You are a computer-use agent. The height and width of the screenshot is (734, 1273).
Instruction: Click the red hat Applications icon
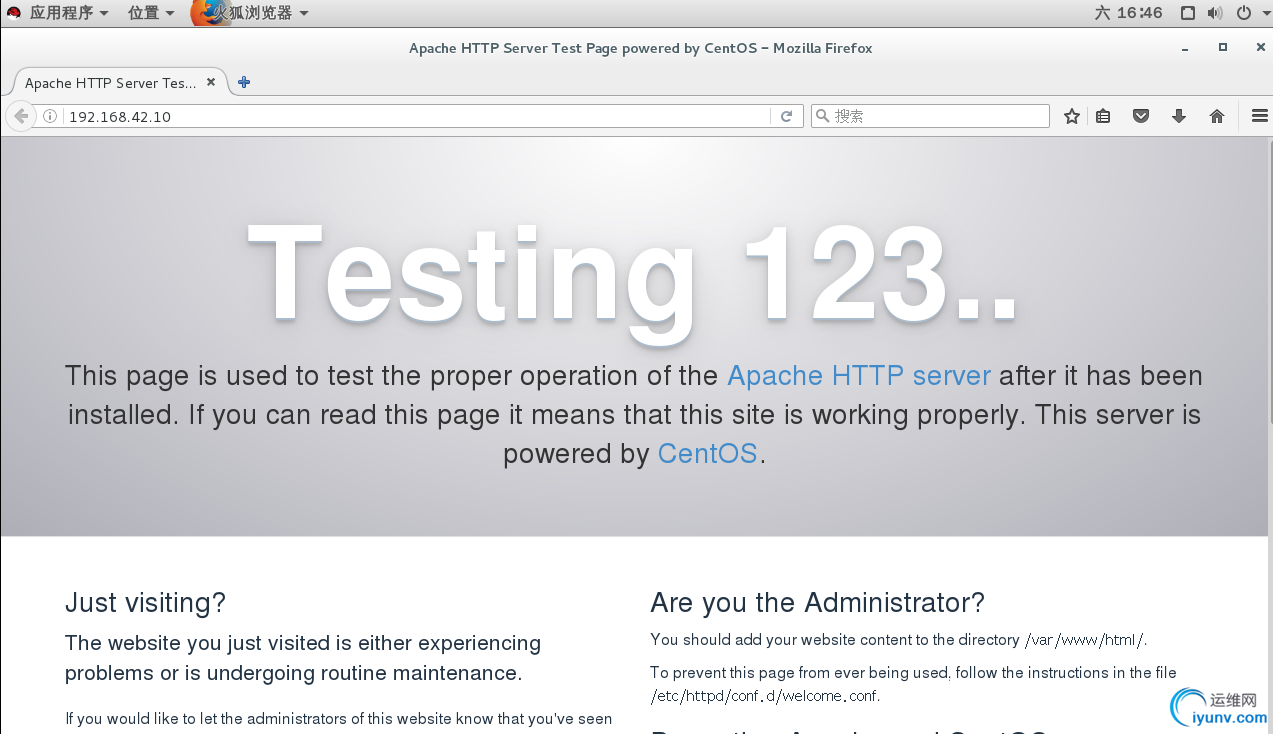tap(14, 13)
